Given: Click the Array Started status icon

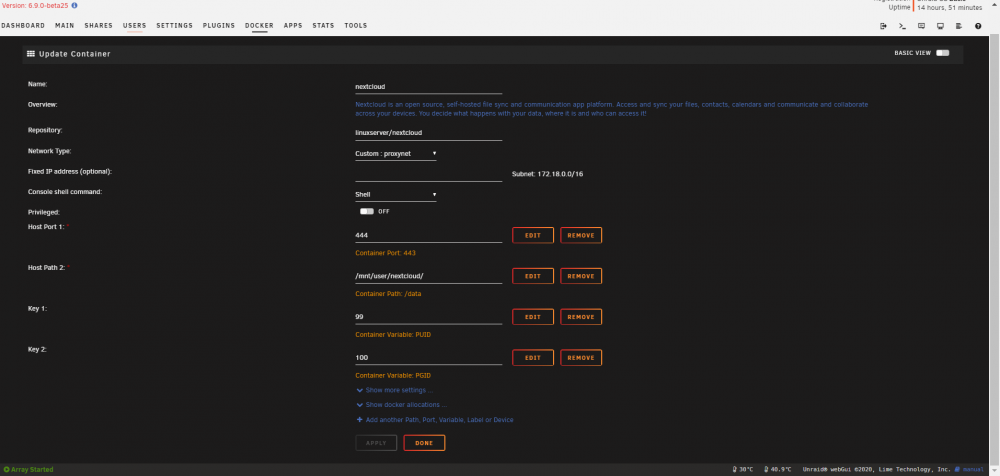Looking at the screenshot, I should 6,470.
